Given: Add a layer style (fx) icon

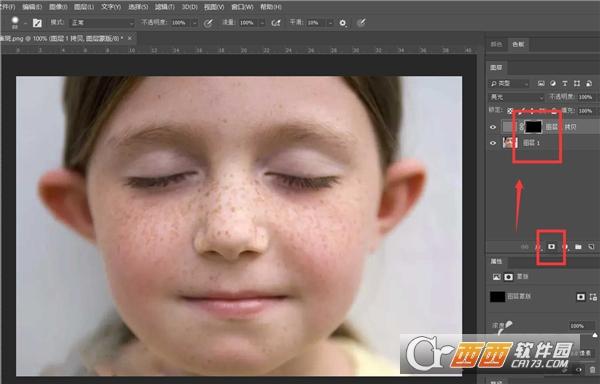Looking at the screenshot, I should click(538, 247).
